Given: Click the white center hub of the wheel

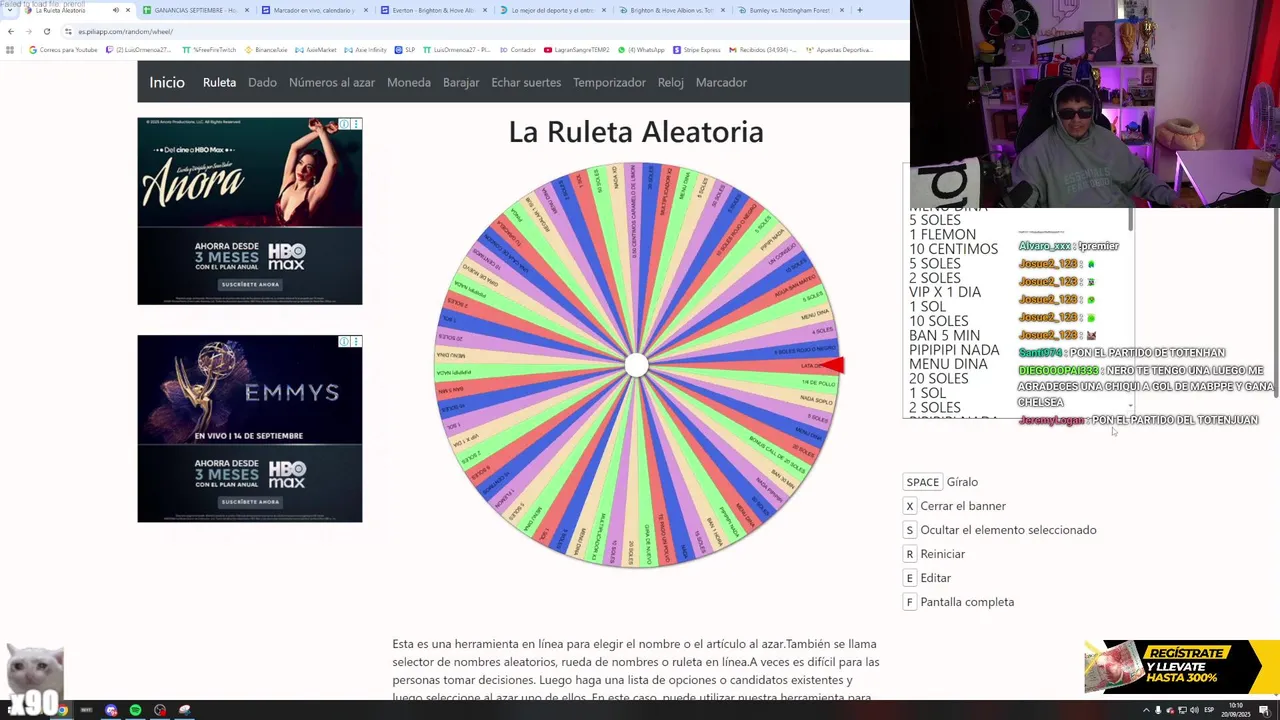Looking at the screenshot, I should 636,365.
